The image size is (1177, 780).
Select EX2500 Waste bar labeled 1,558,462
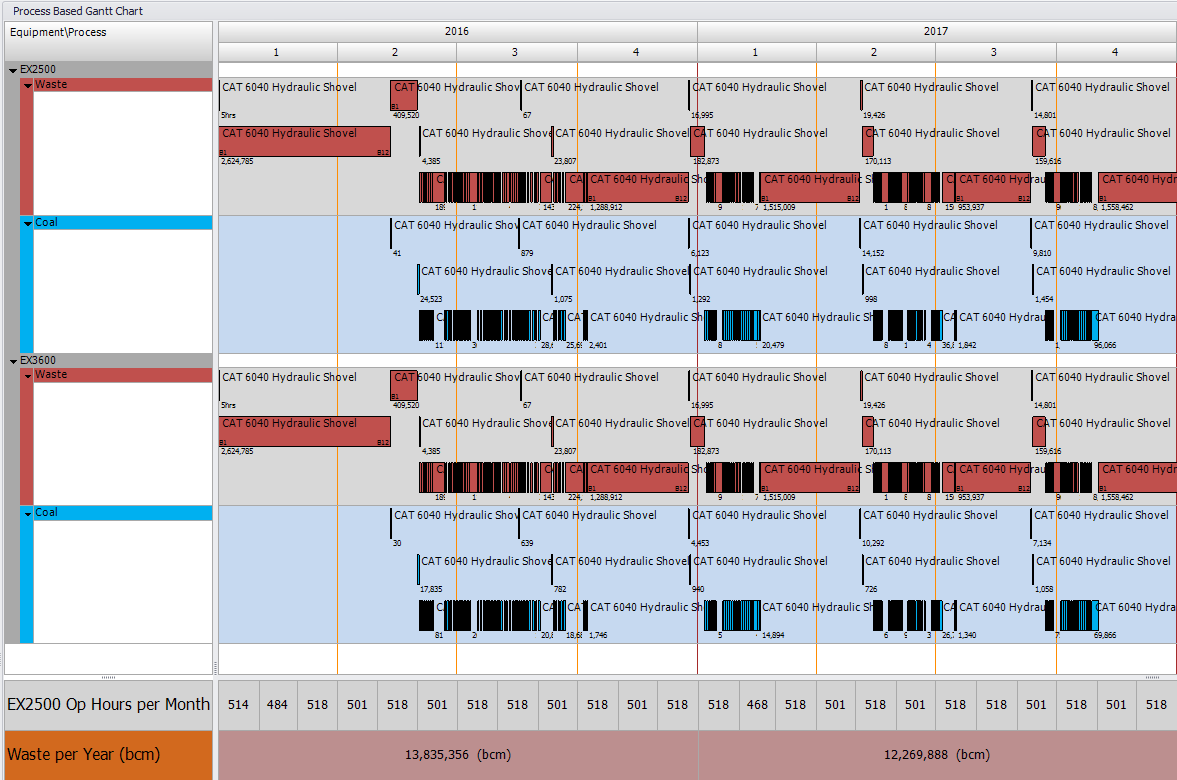tap(1137, 187)
